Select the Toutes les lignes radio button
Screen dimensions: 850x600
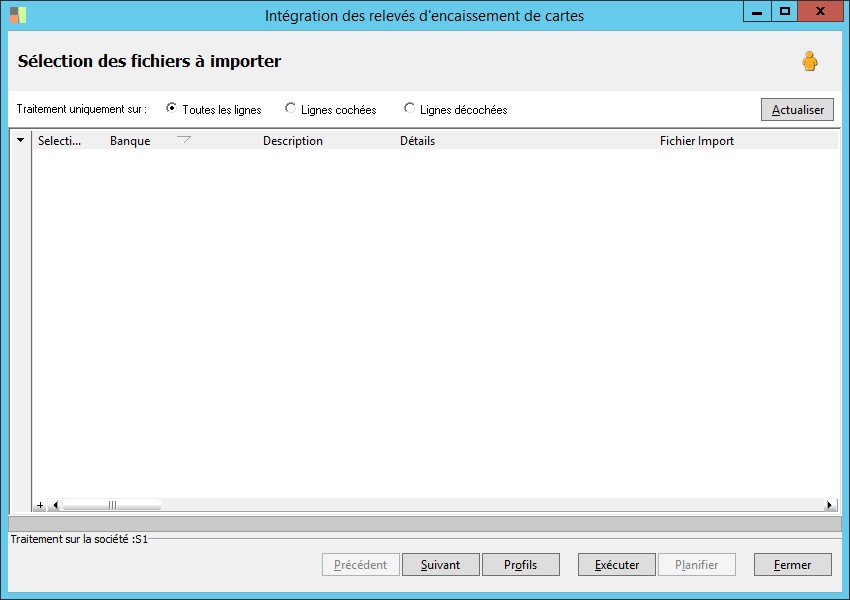171,108
